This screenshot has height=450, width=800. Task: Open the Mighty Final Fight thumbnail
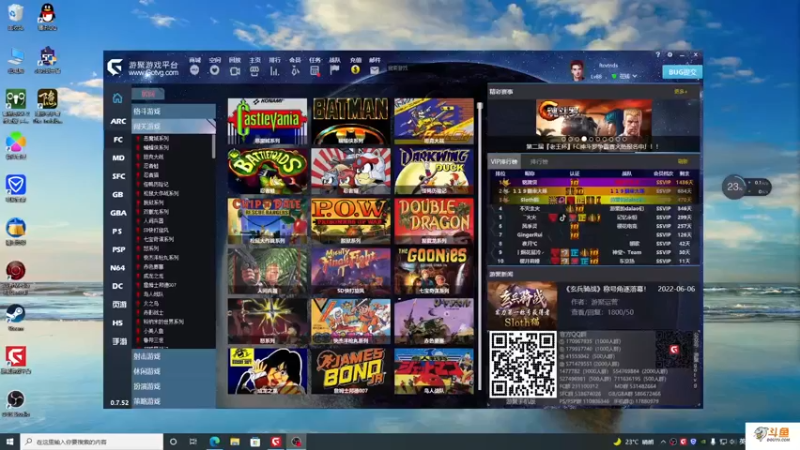click(x=351, y=271)
